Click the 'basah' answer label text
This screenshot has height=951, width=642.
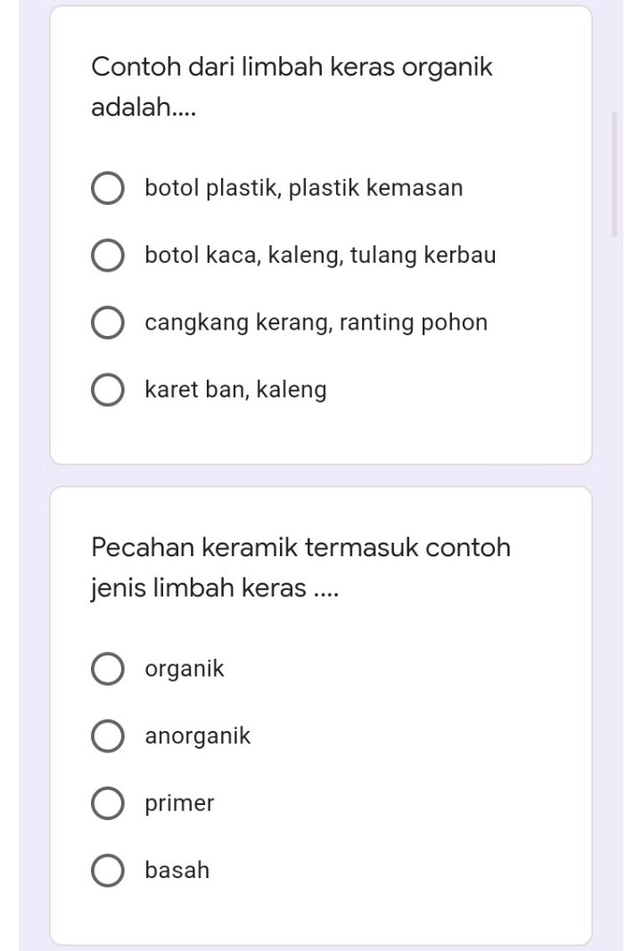[177, 871]
